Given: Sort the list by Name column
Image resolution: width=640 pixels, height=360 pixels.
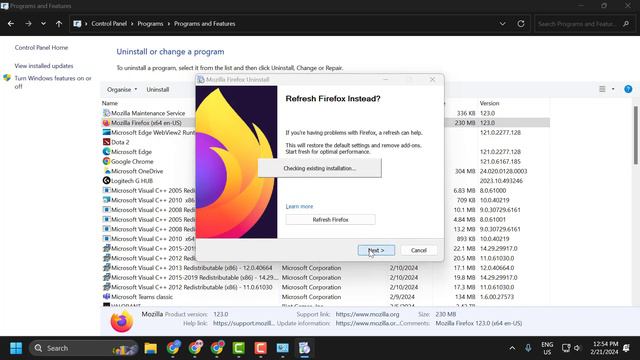Looking at the screenshot, I should [x=110, y=103].
